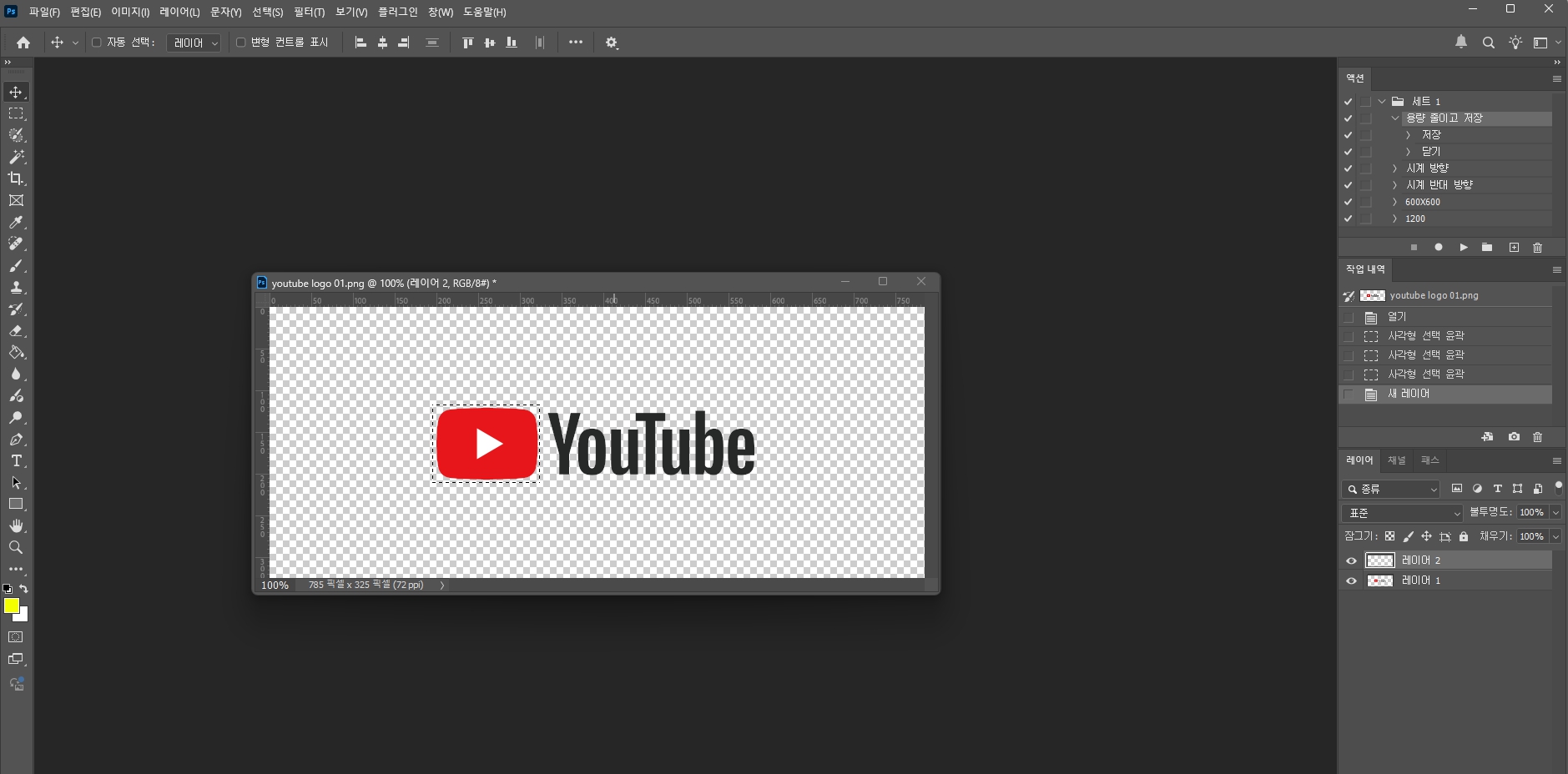
Task: Click the Home button in options bar
Action: 23,43
